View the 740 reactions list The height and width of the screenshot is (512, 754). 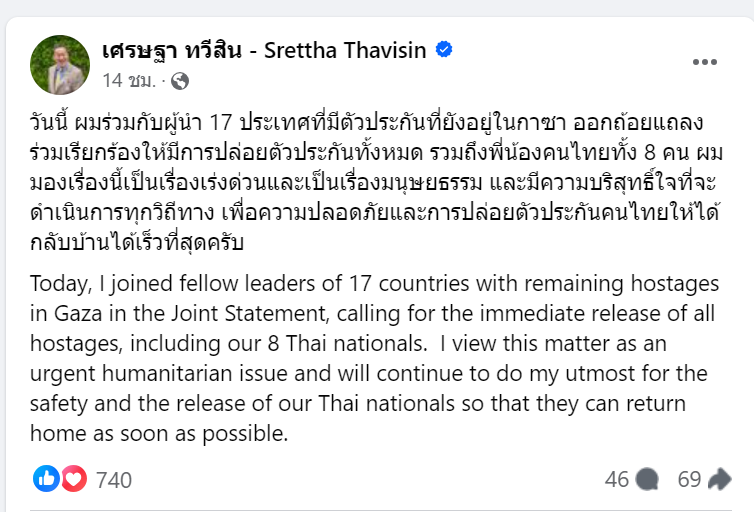click(114, 480)
